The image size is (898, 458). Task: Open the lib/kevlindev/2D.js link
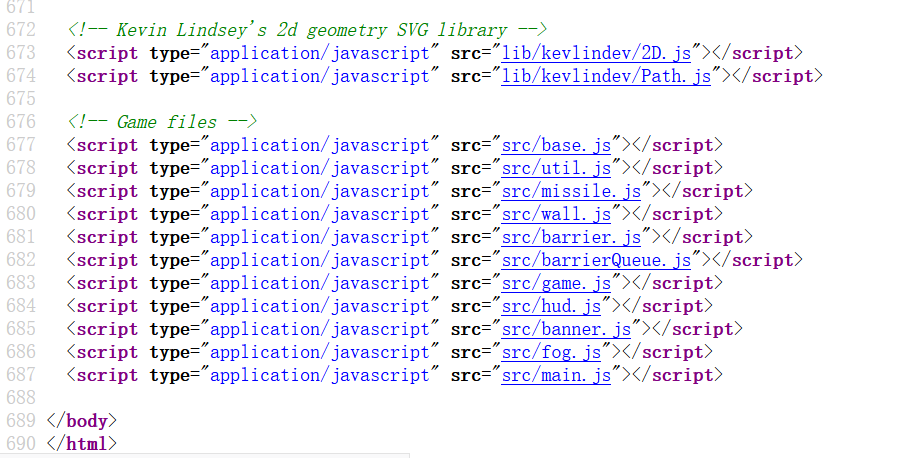click(596, 53)
